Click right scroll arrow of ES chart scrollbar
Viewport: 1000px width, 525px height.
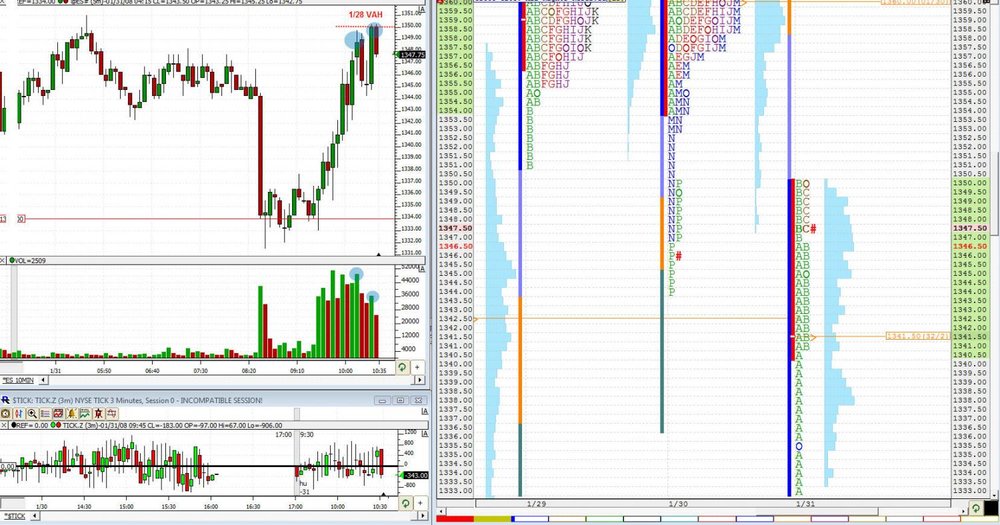click(x=420, y=380)
